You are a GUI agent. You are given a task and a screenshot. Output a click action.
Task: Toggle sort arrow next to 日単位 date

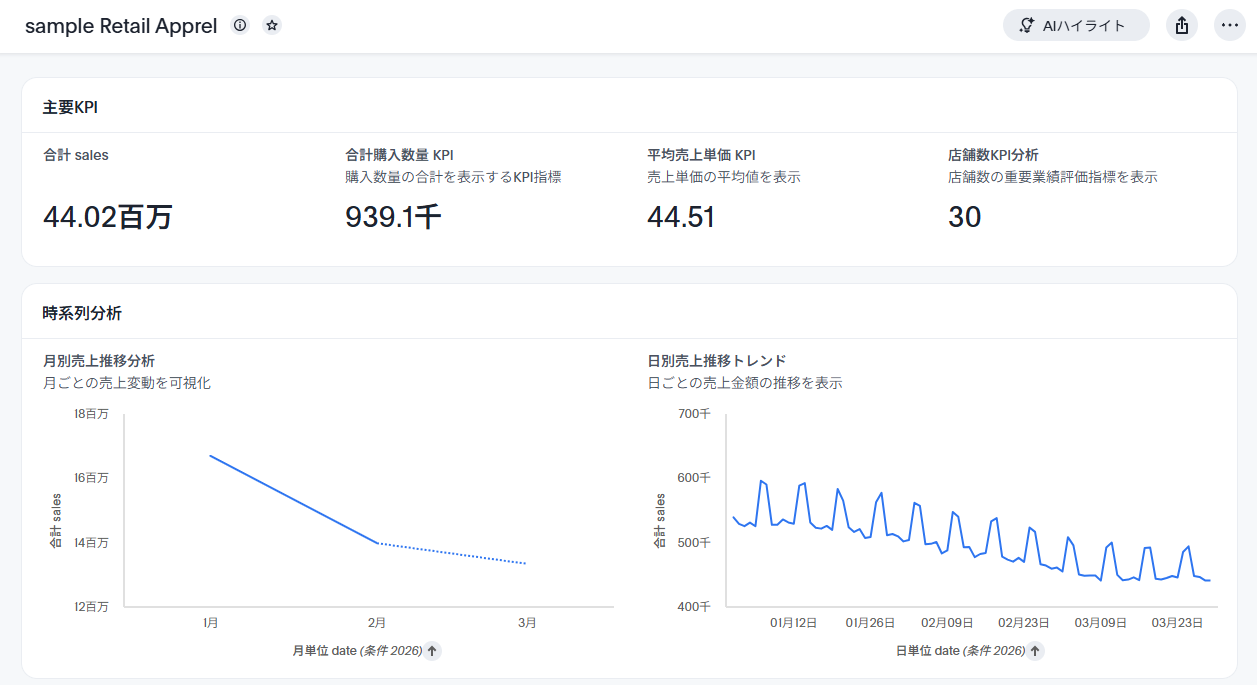click(1035, 651)
